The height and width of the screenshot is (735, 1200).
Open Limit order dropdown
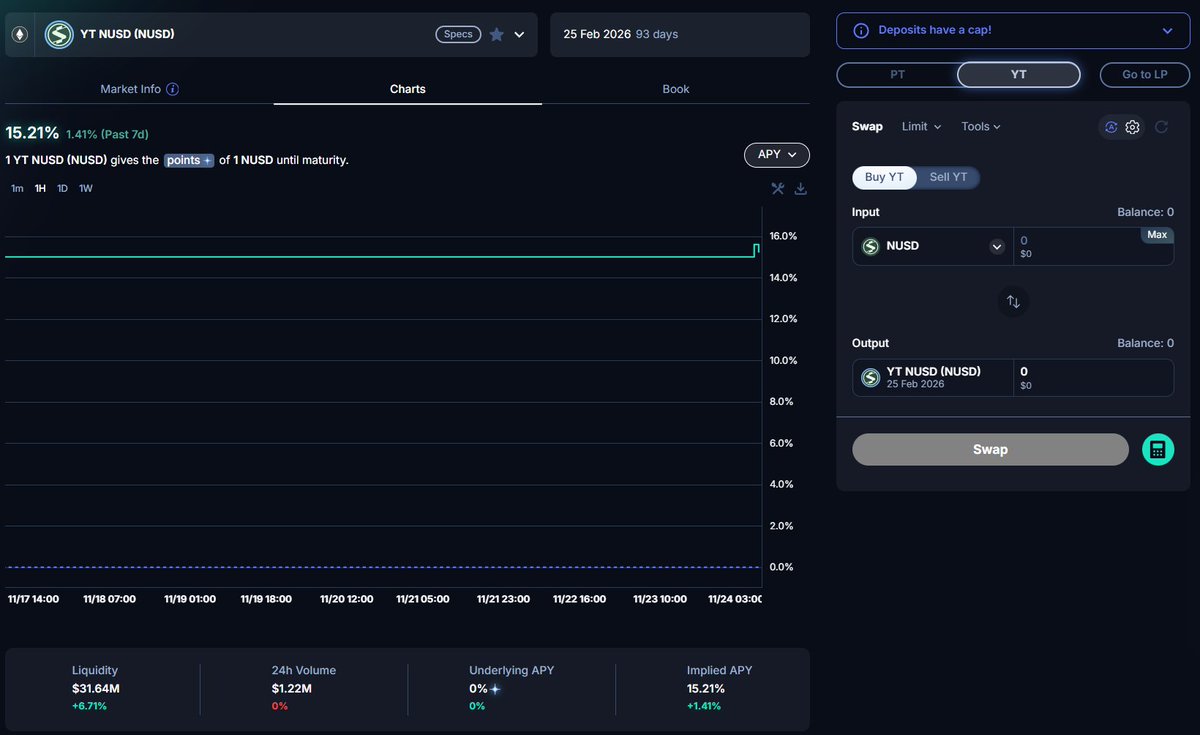click(x=921, y=127)
